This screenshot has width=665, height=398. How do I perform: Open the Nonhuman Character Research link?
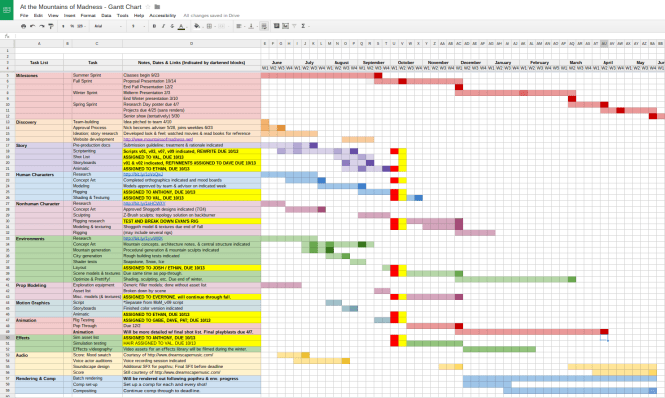144,204
